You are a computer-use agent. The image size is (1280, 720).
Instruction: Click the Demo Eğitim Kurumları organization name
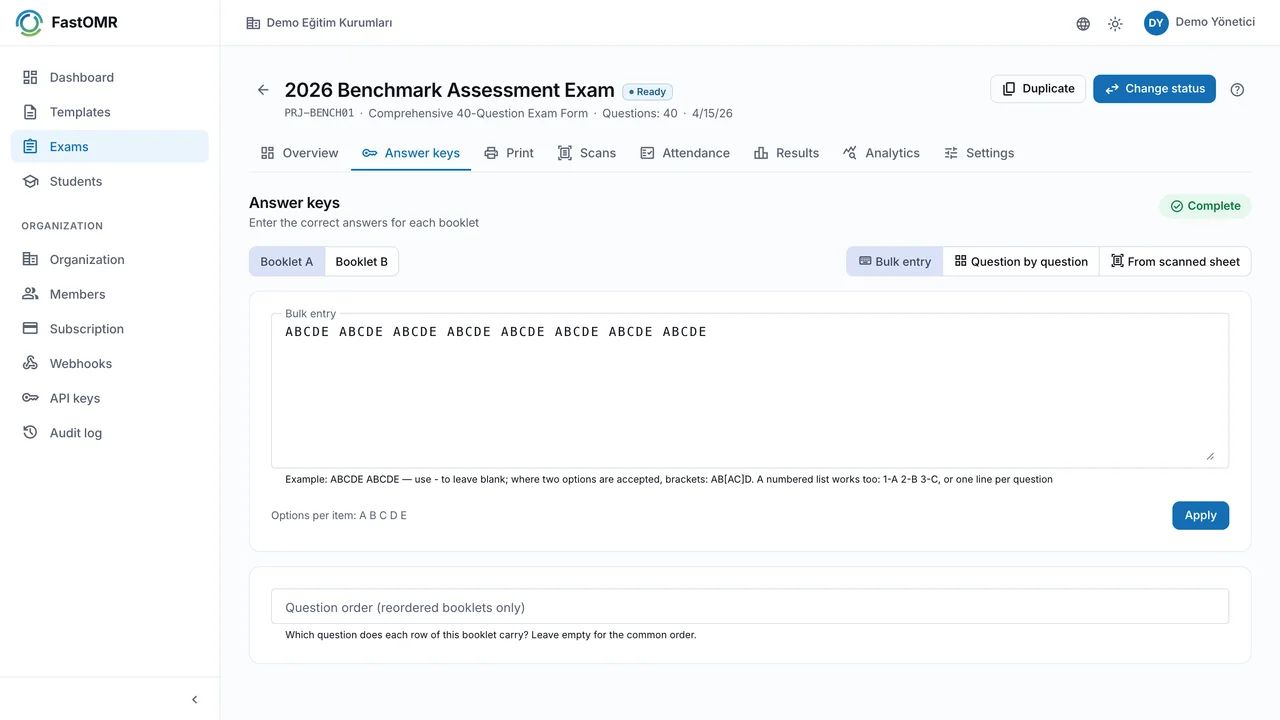329,23
